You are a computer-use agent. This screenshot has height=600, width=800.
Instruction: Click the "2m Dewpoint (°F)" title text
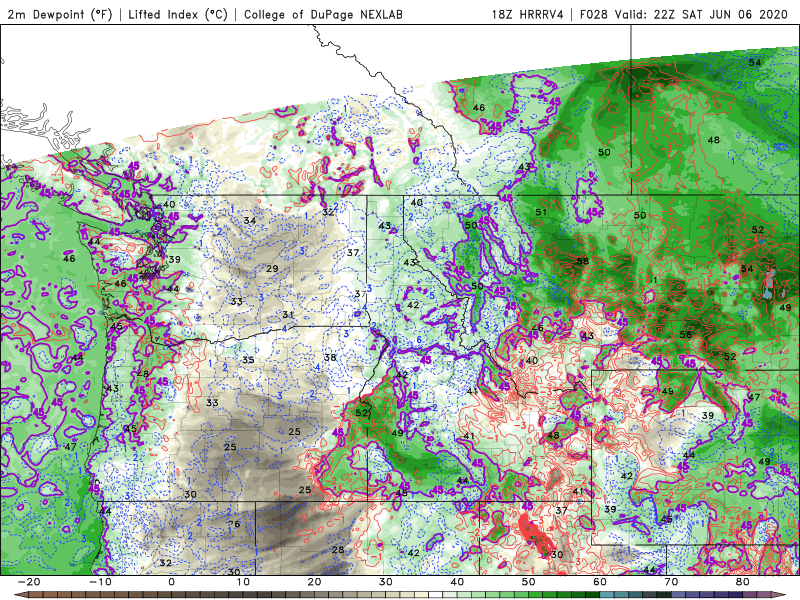(60, 14)
